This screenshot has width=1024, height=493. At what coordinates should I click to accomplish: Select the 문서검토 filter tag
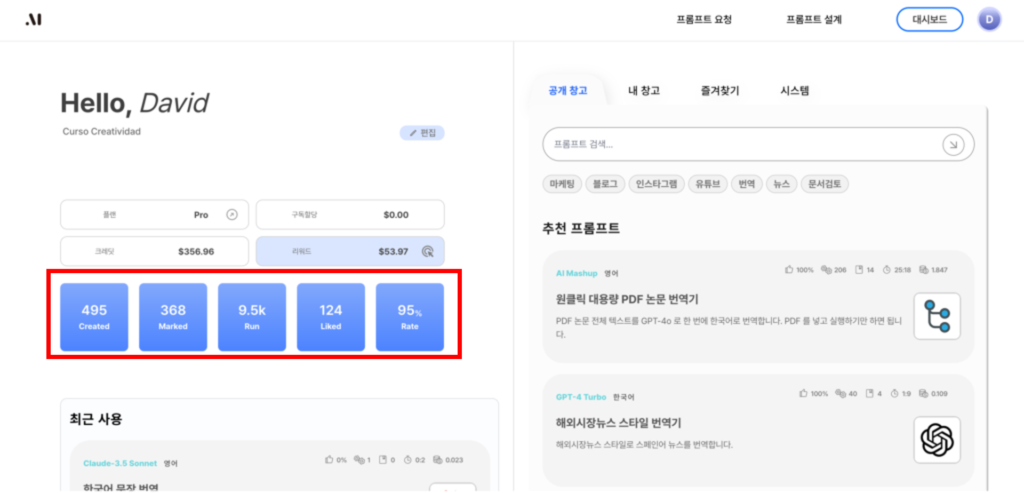pos(825,184)
